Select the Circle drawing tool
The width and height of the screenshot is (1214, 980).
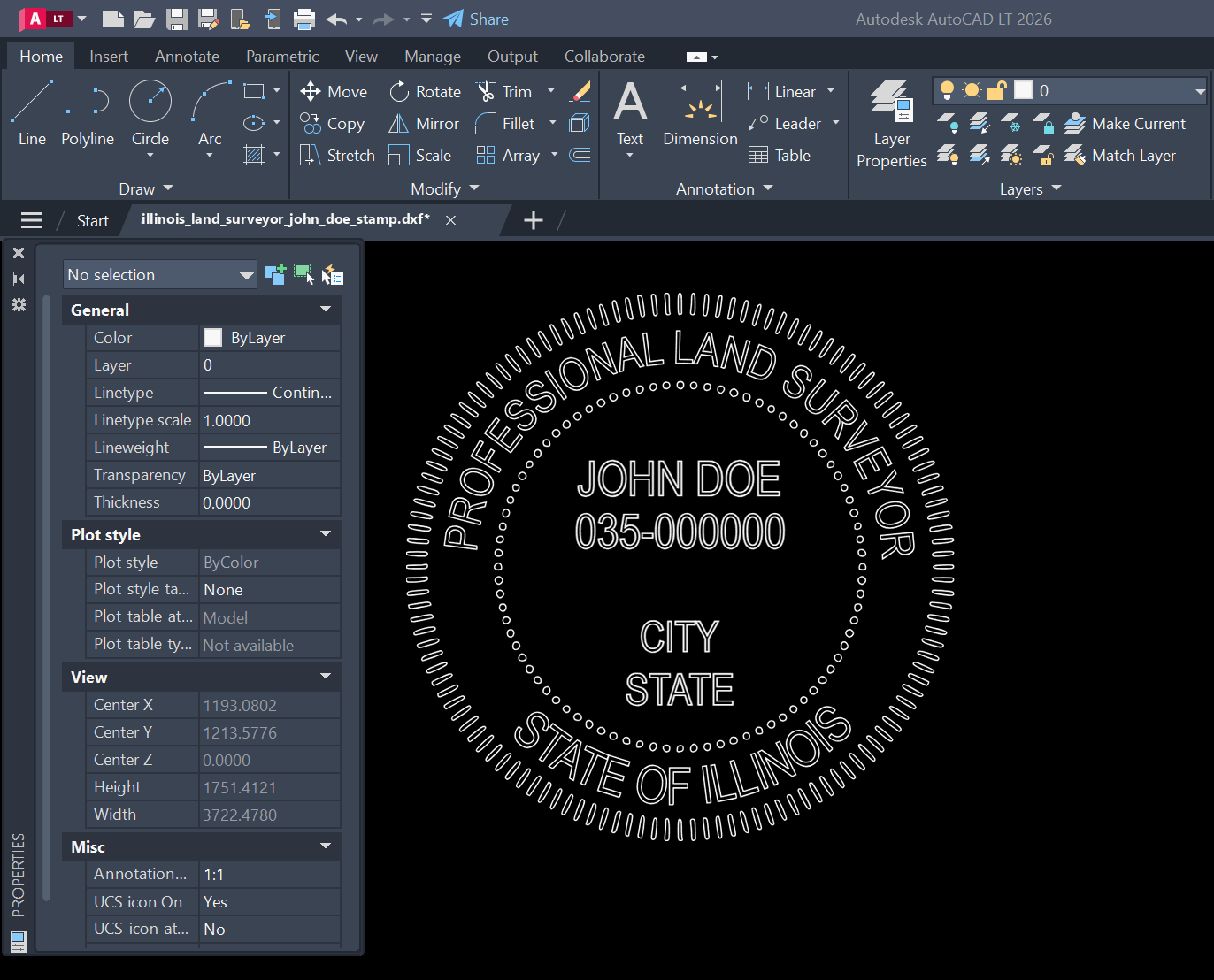coord(150,111)
